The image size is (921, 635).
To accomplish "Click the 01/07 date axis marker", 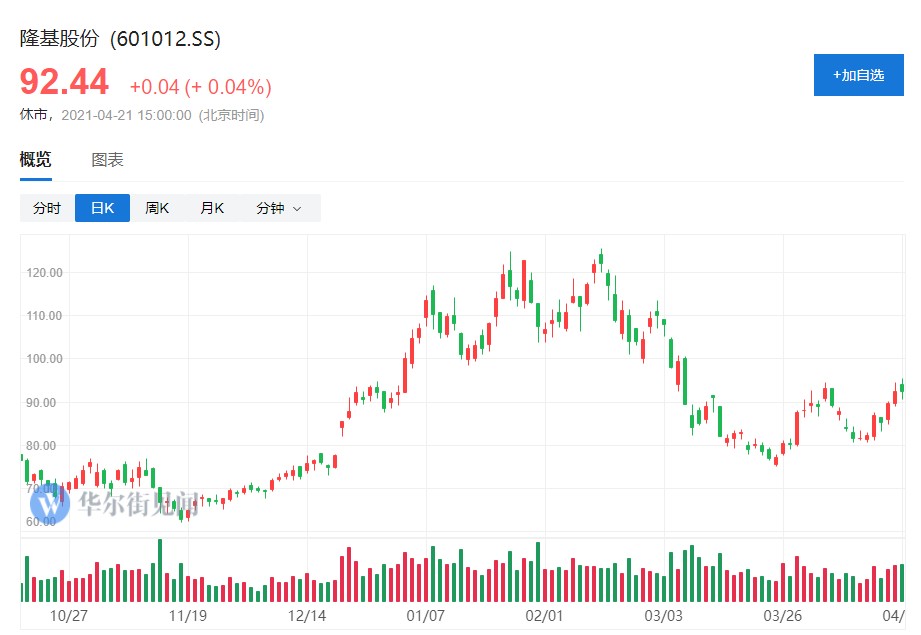I will 425,615.
